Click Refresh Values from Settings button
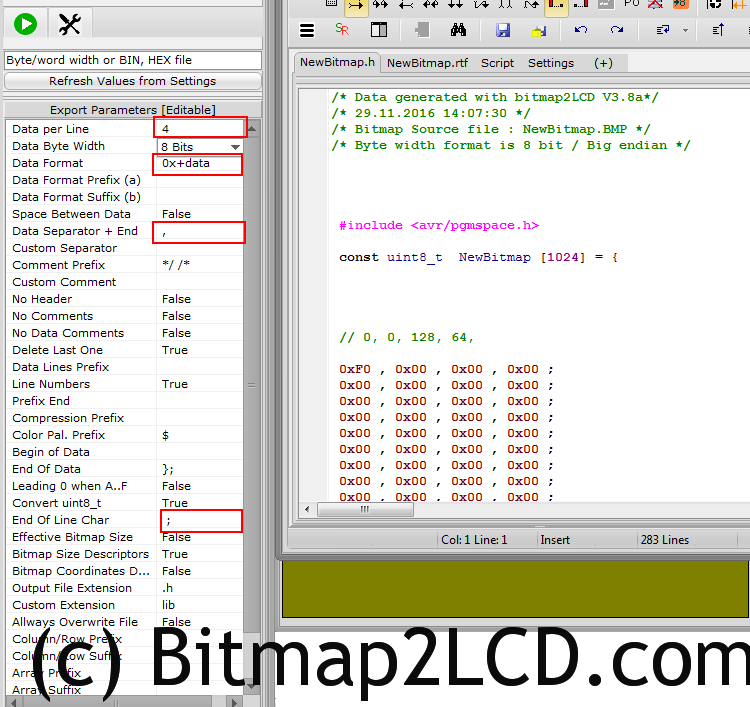Screen dimensions: 750x707 click(132, 81)
